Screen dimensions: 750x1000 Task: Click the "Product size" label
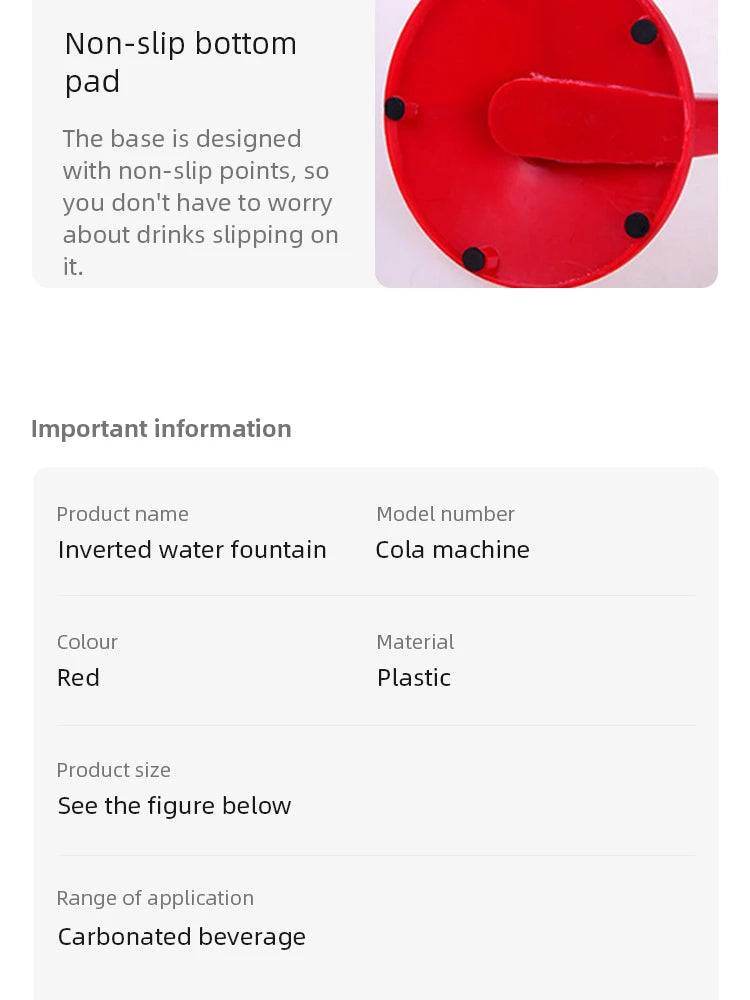113,770
